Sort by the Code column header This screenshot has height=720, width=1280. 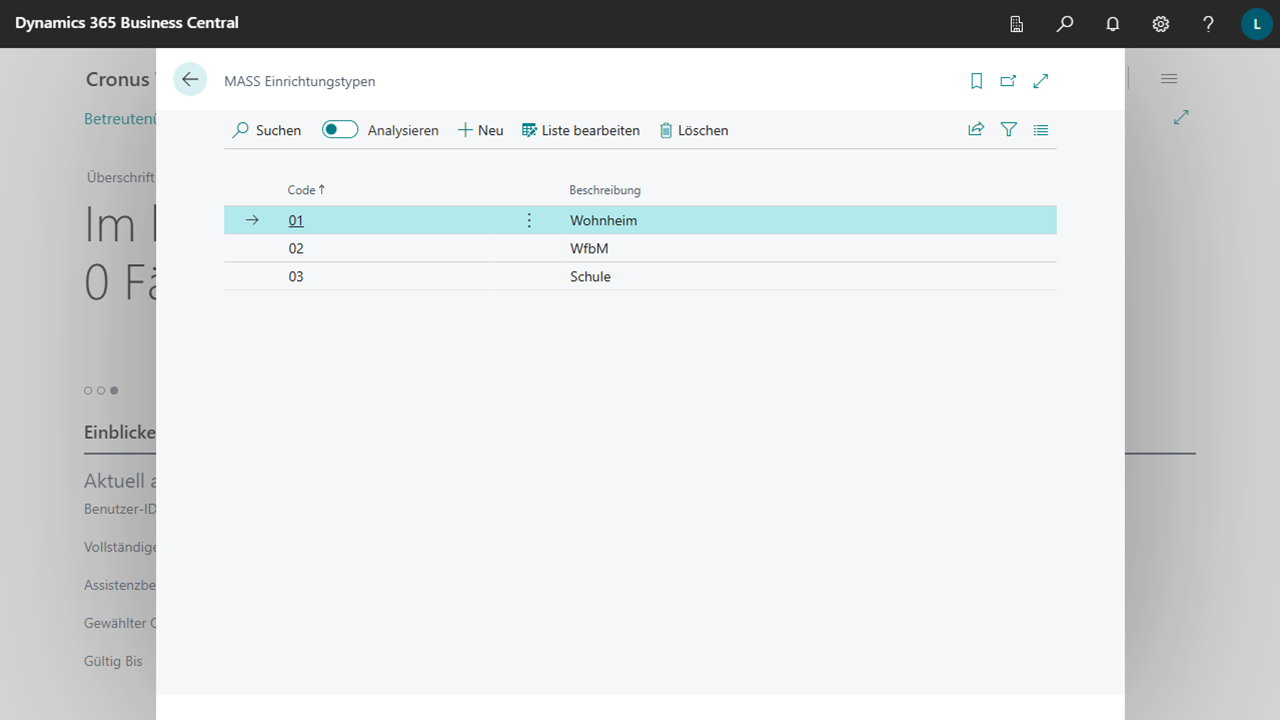(x=306, y=190)
